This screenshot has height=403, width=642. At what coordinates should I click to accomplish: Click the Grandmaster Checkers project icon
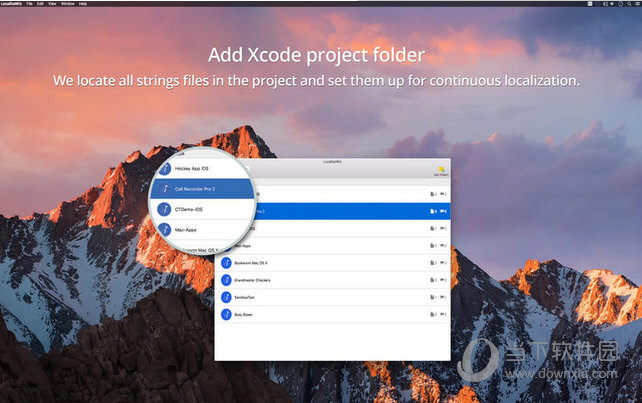point(226,280)
